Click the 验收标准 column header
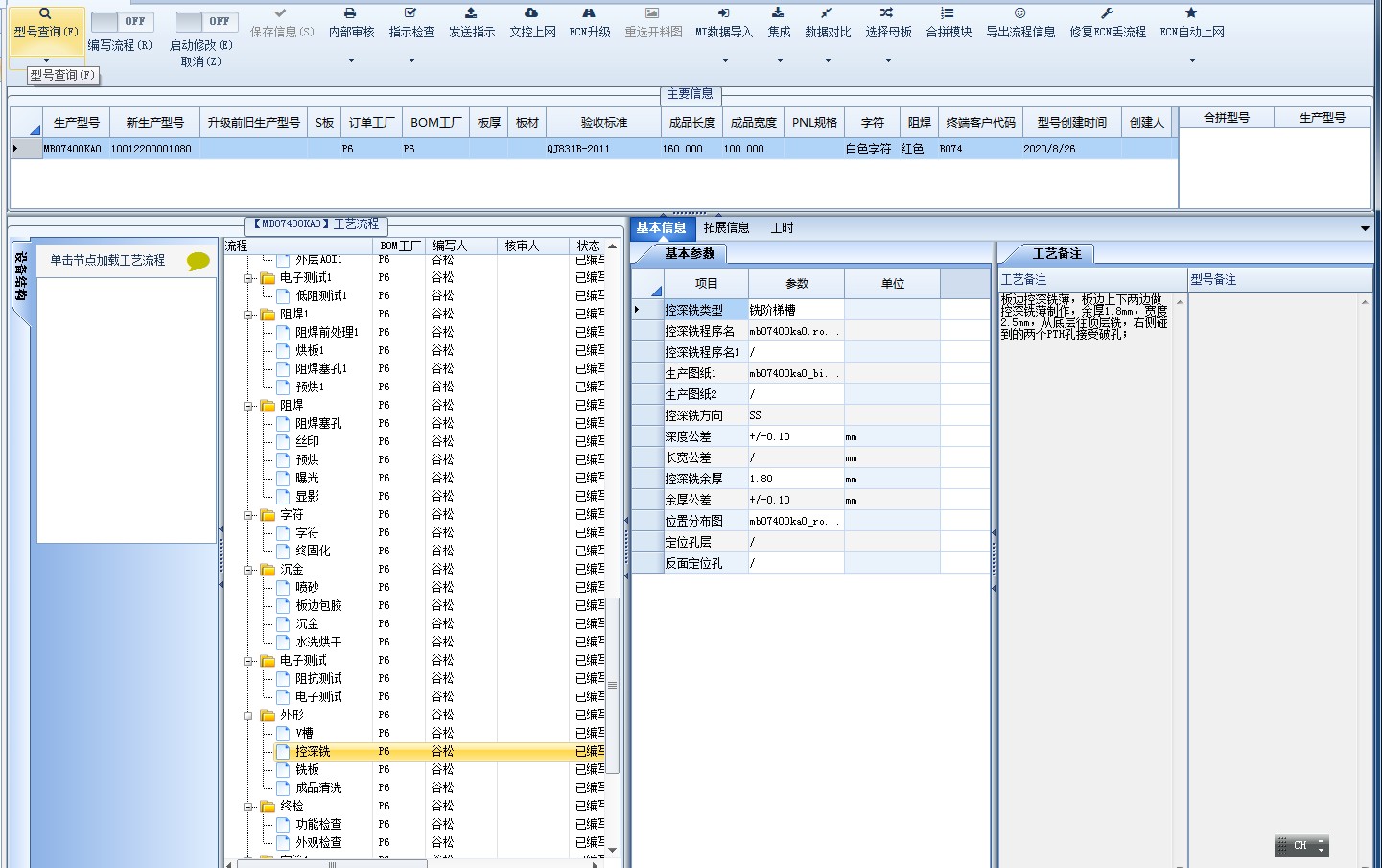1382x868 pixels. point(603,123)
